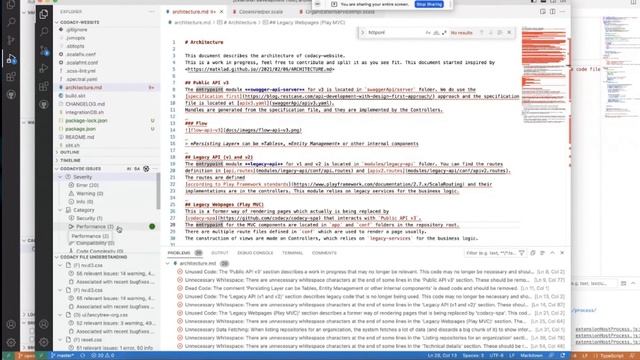Click master branch in status bar

(x=62, y=356)
